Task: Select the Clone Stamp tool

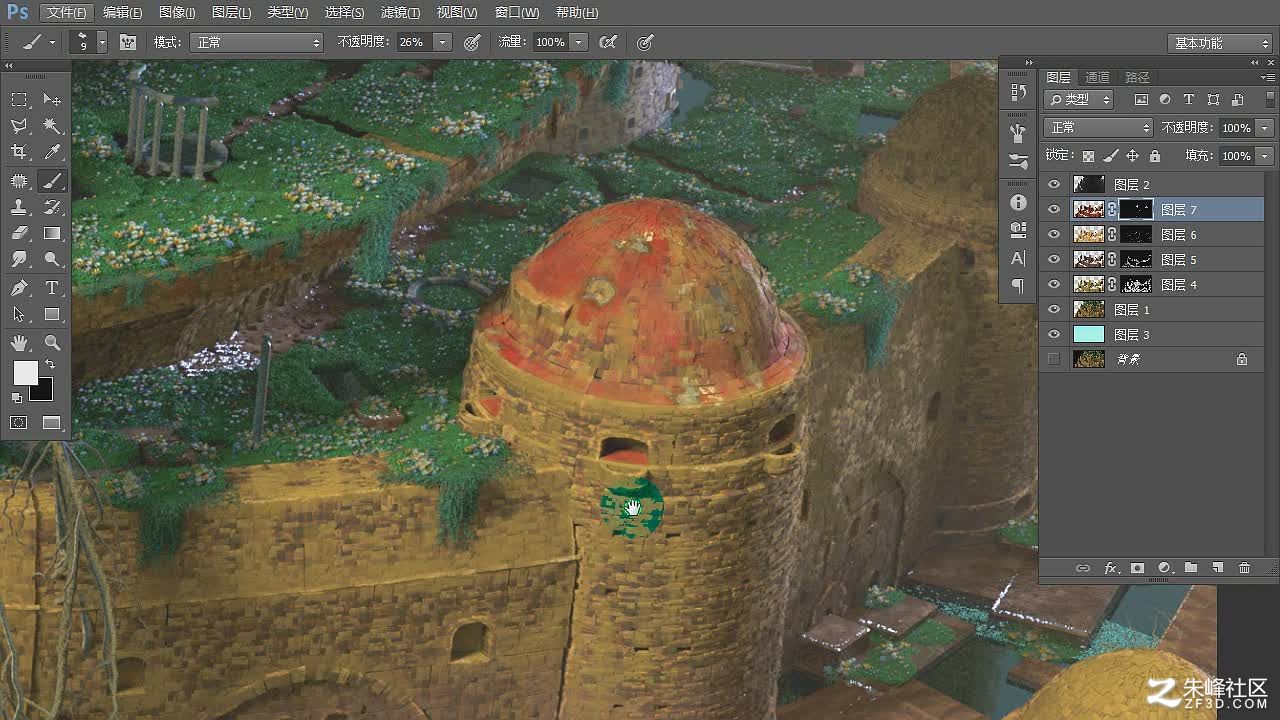Action: tap(19, 207)
